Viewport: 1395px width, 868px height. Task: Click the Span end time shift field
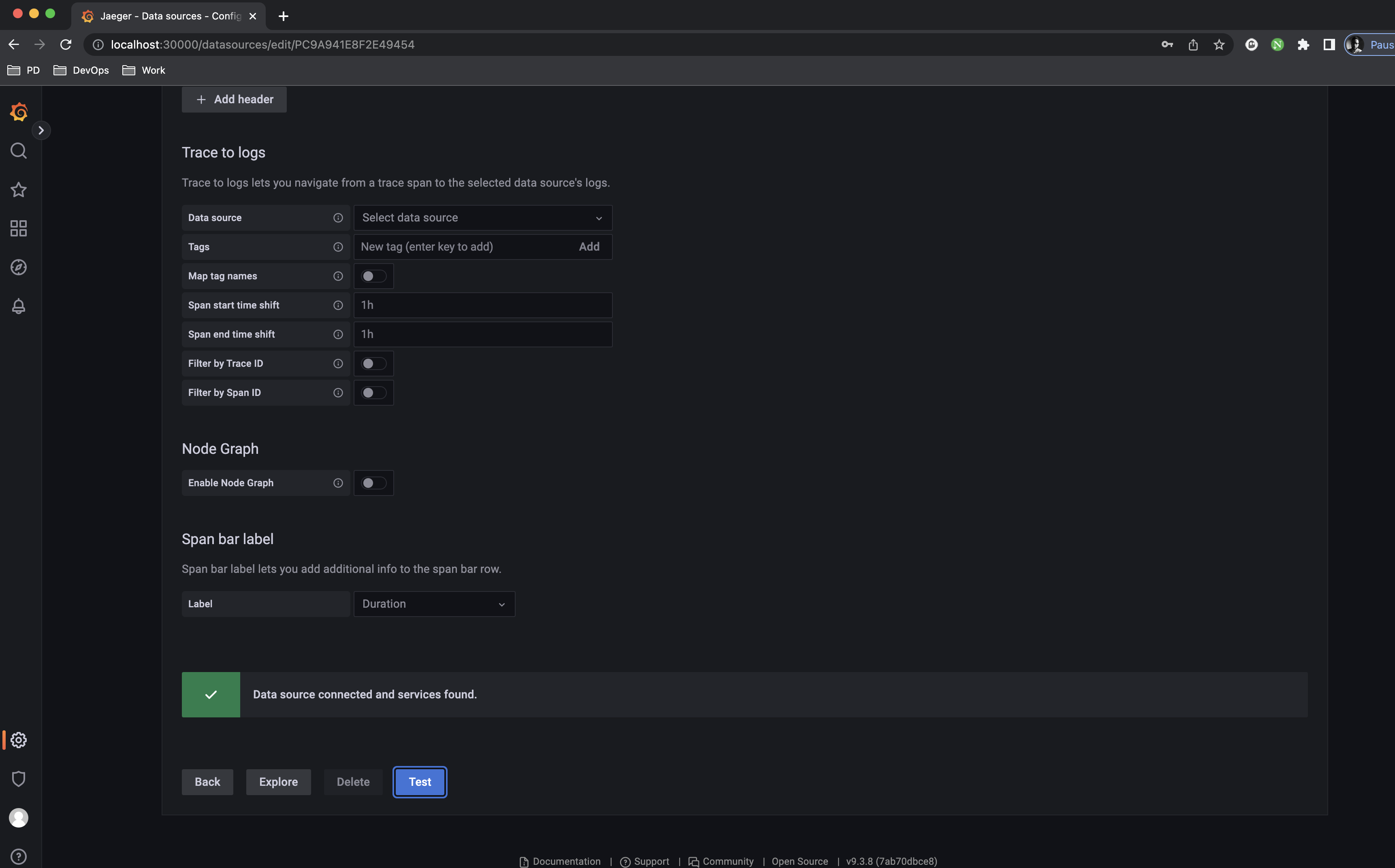(482, 334)
